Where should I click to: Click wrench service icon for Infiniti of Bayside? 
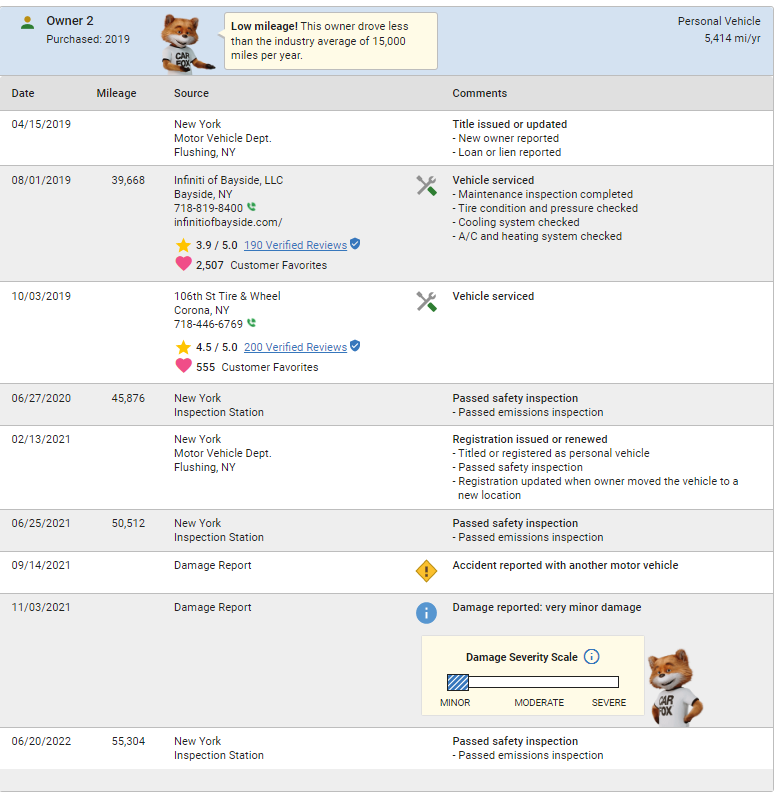pyautogui.click(x=426, y=185)
